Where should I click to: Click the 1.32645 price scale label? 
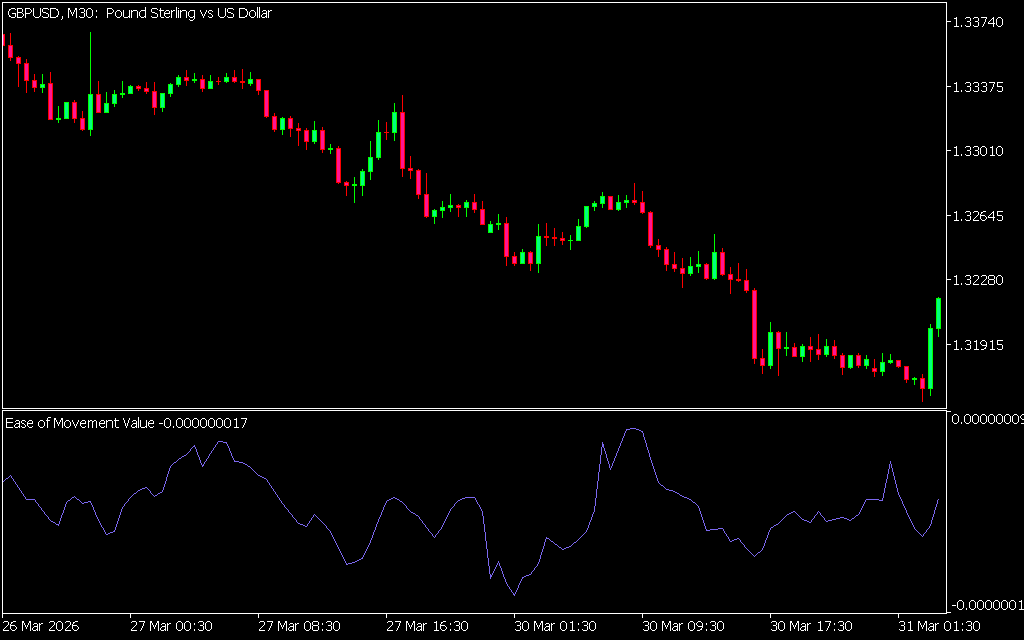[981, 216]
